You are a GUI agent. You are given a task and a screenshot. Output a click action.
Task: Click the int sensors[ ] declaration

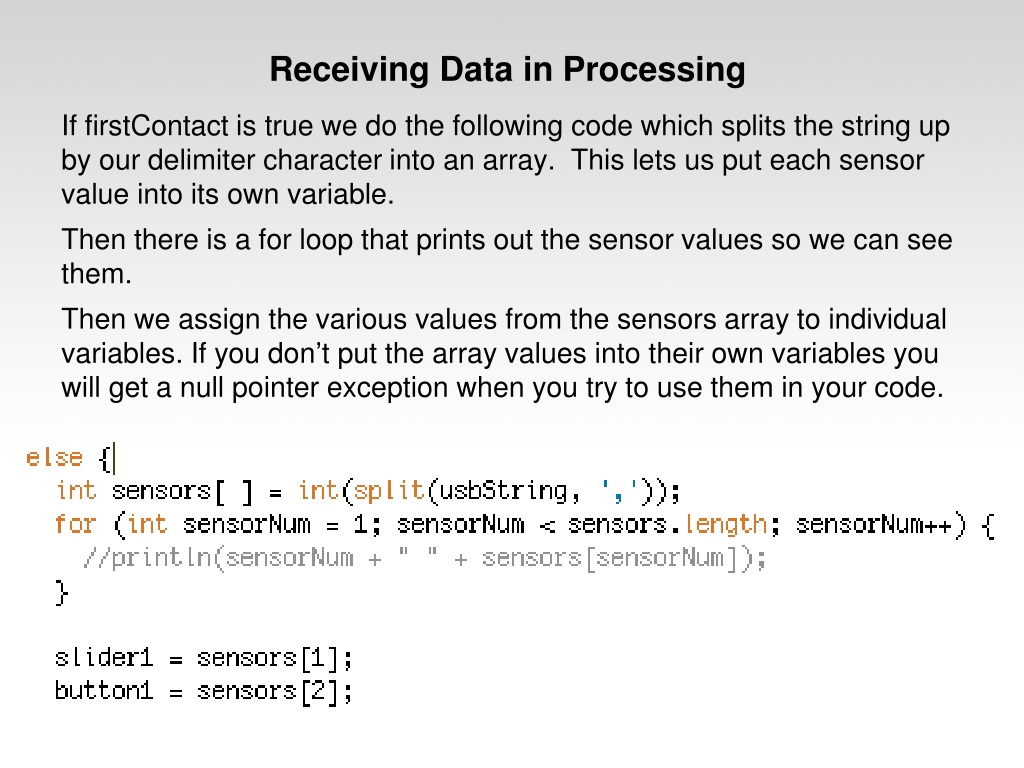pos(154,491)
